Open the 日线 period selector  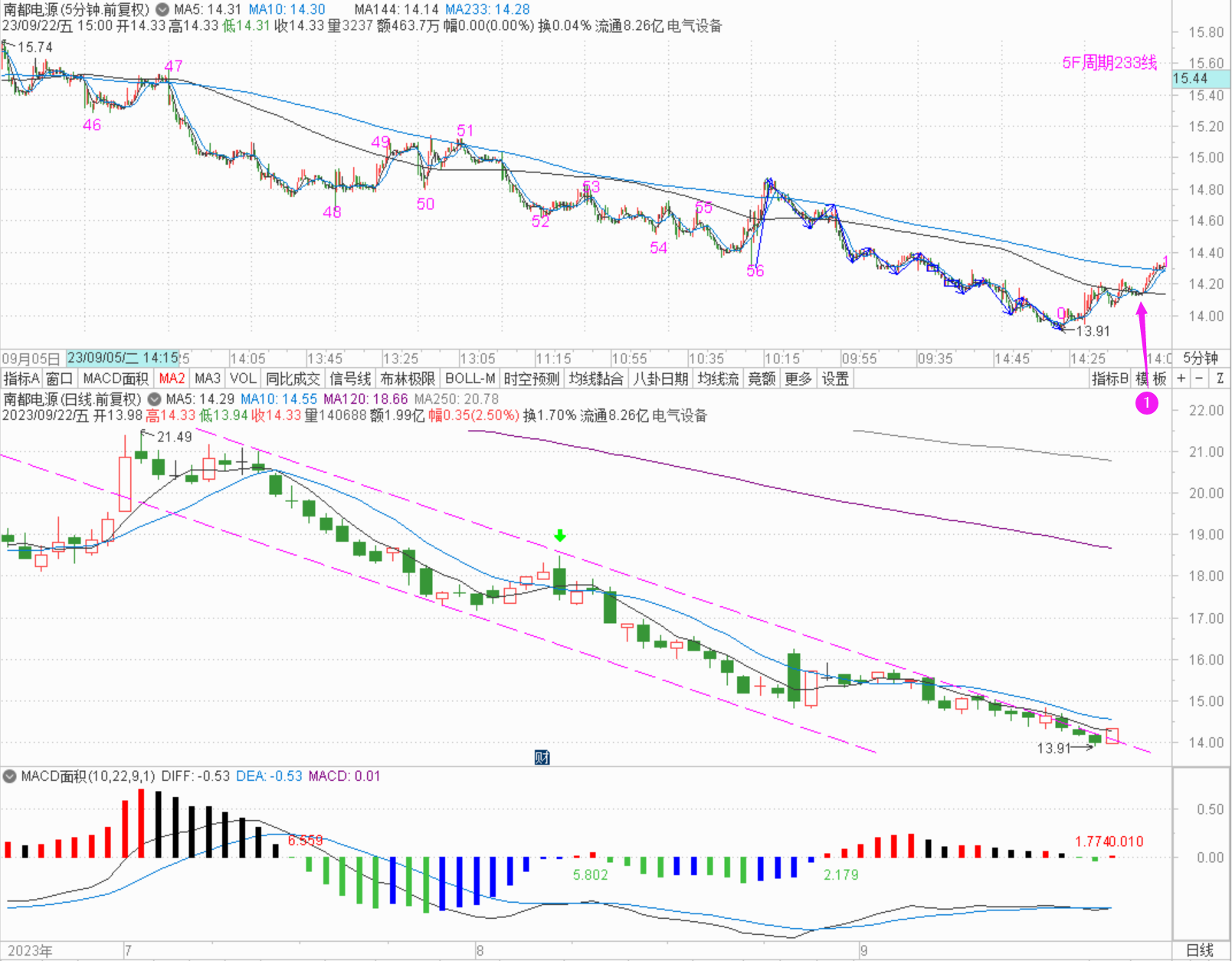point(1201,950)
